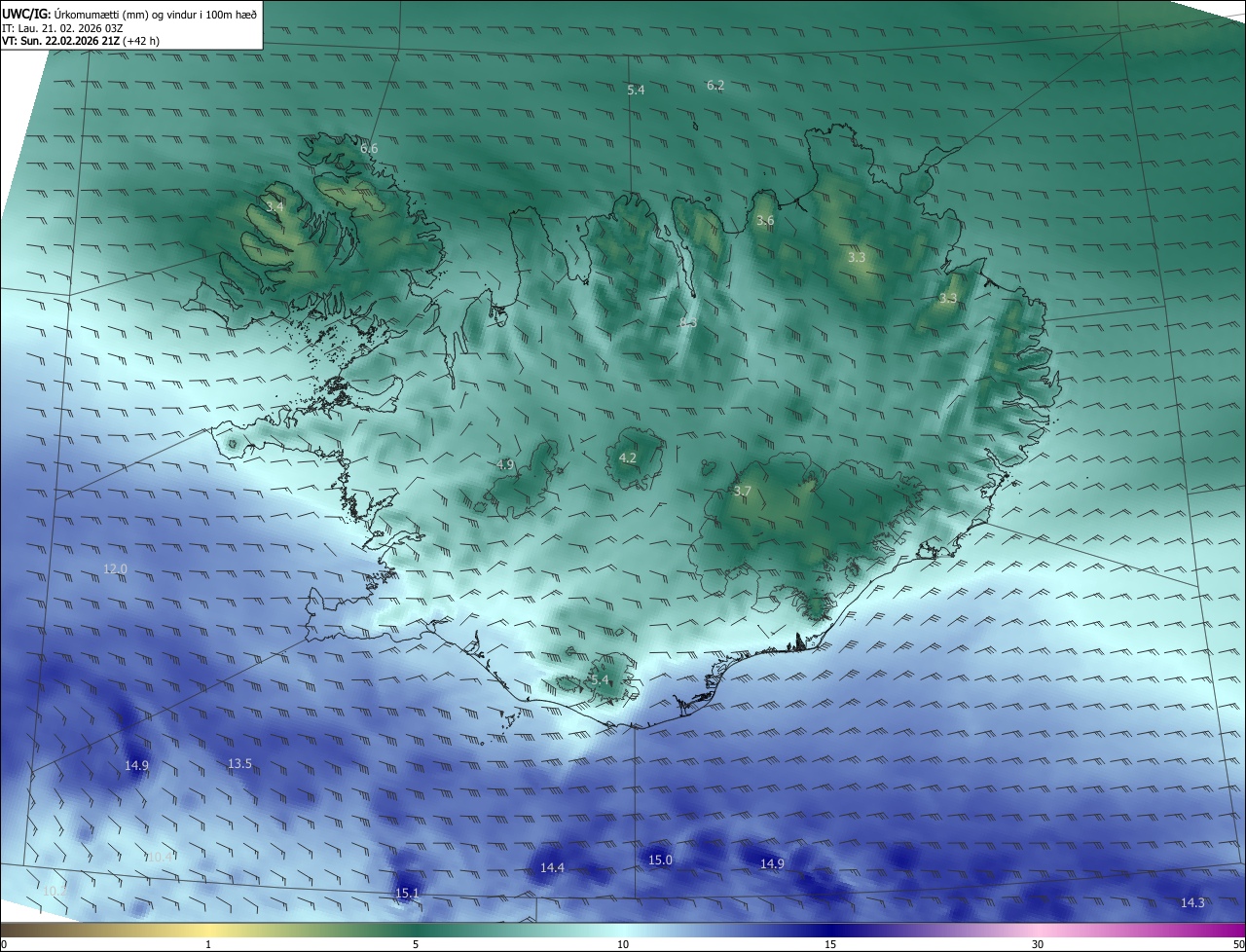Click the faint 10.4 value label
Screen dimensions: 1246x952
click(x=162, y=857)
